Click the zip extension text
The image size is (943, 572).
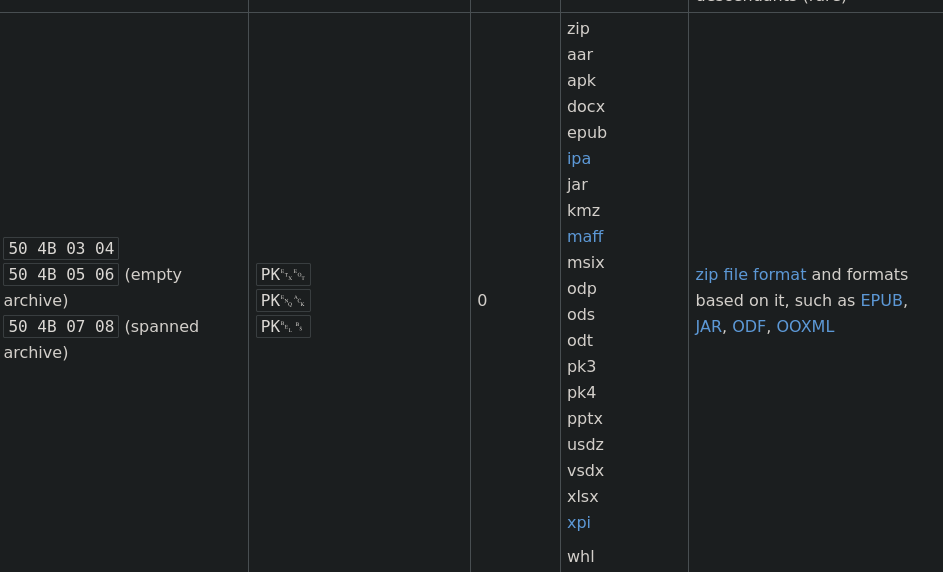(578, 29)
